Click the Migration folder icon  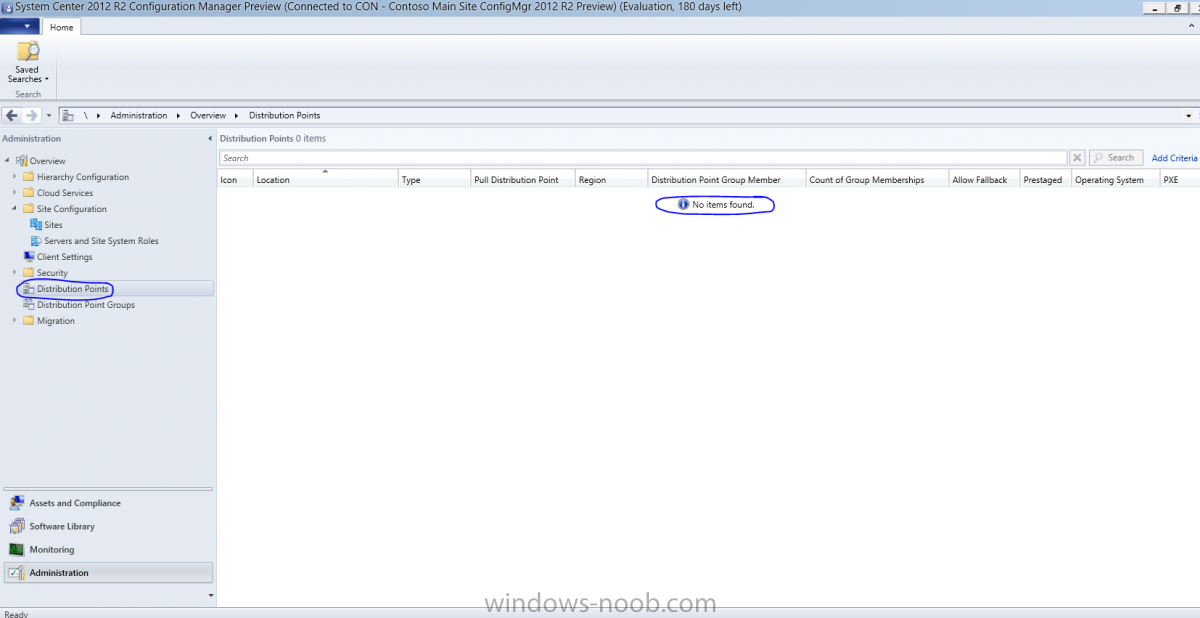(x=28, y=321)
